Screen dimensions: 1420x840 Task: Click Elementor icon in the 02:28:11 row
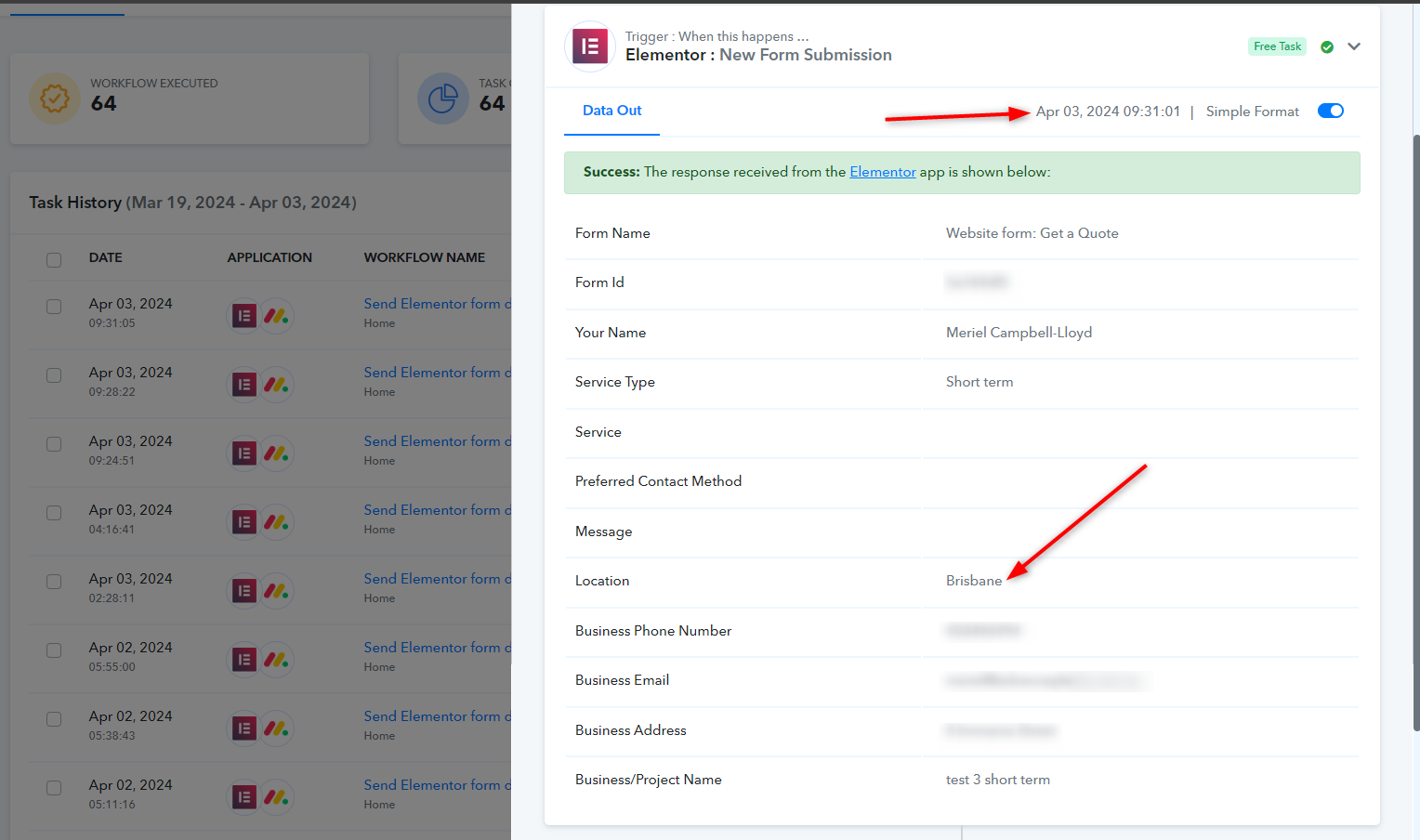[x=244, y=591]
